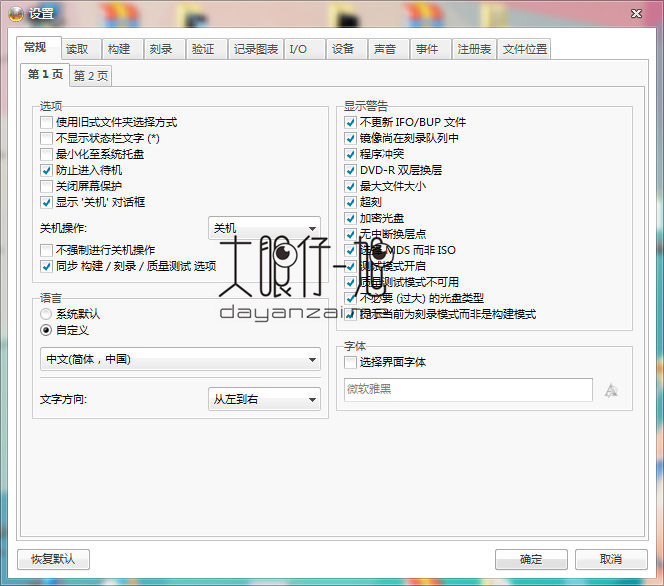Enable 最小化至系统托盘 option
The height and width of the screenshot is (586, 664).
pyautogui.click(x=92, y=154)
